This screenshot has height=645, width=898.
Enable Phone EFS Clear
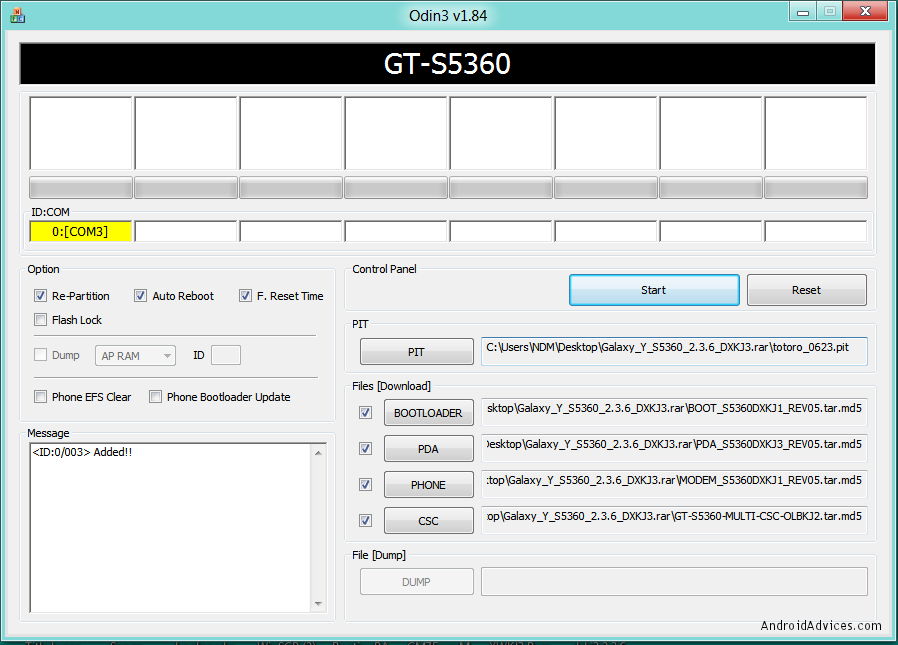[x=40, y=396]
